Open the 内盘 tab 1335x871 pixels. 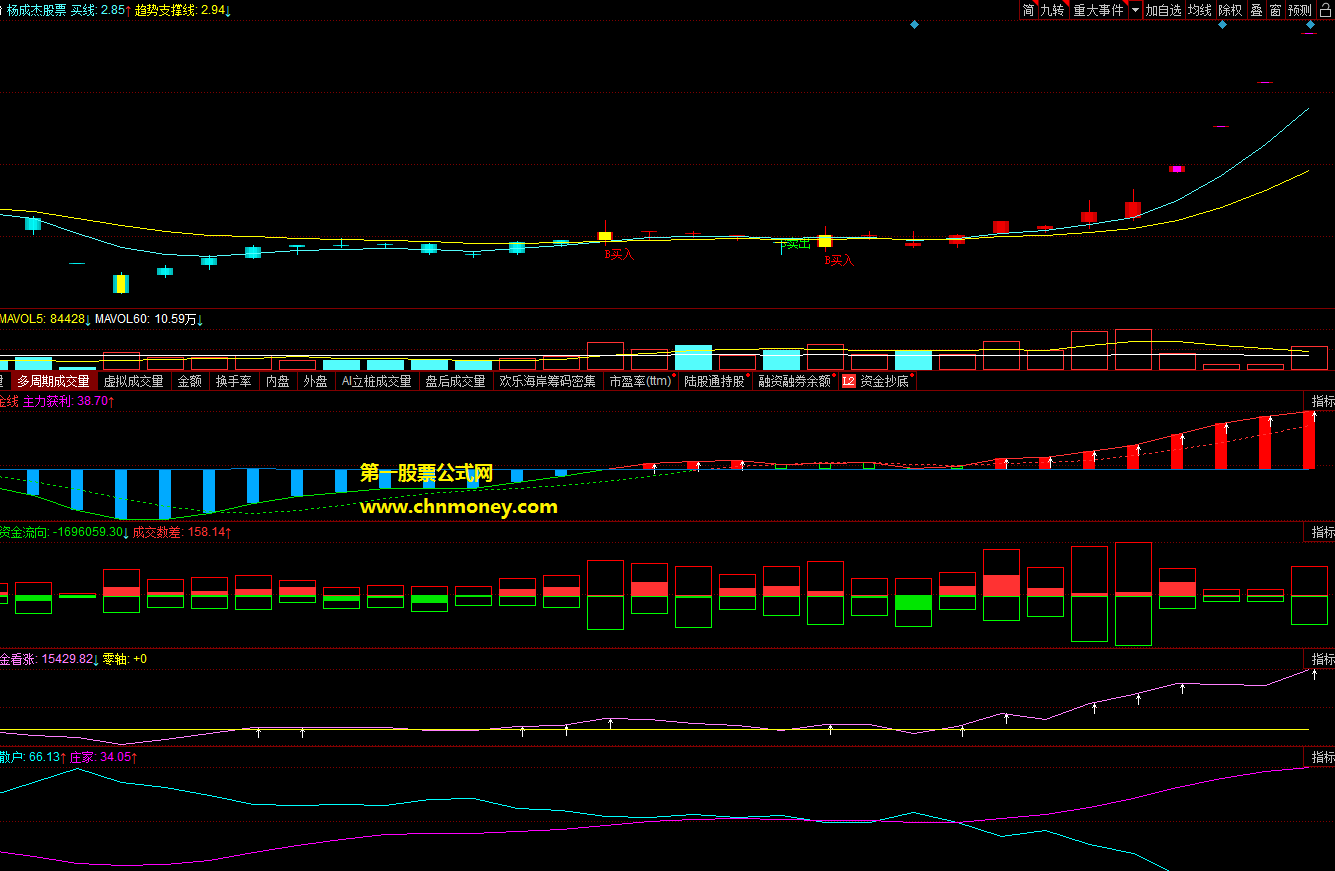[277, 381]
